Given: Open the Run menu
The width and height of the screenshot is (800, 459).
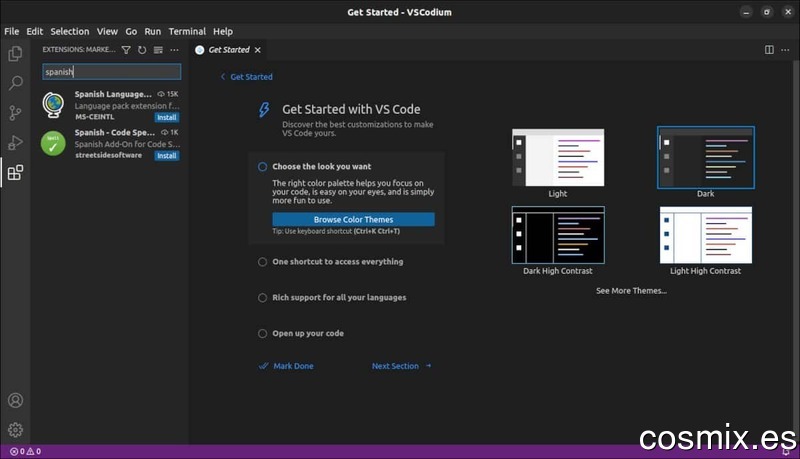Looking at the screenshot, I should [x=153, y=31].
